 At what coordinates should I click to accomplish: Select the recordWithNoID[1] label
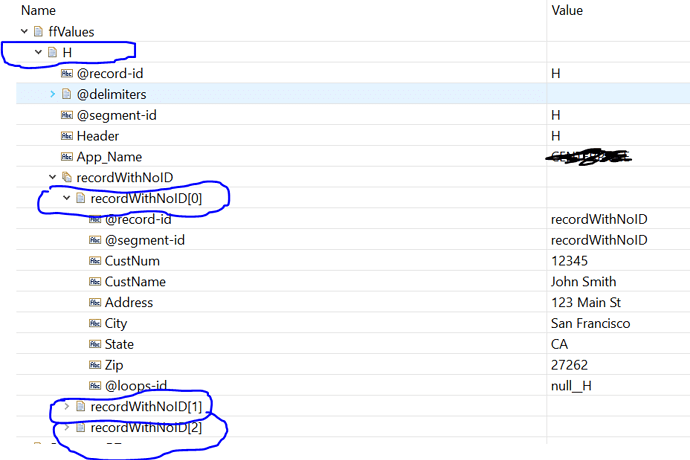click(146, 407)
